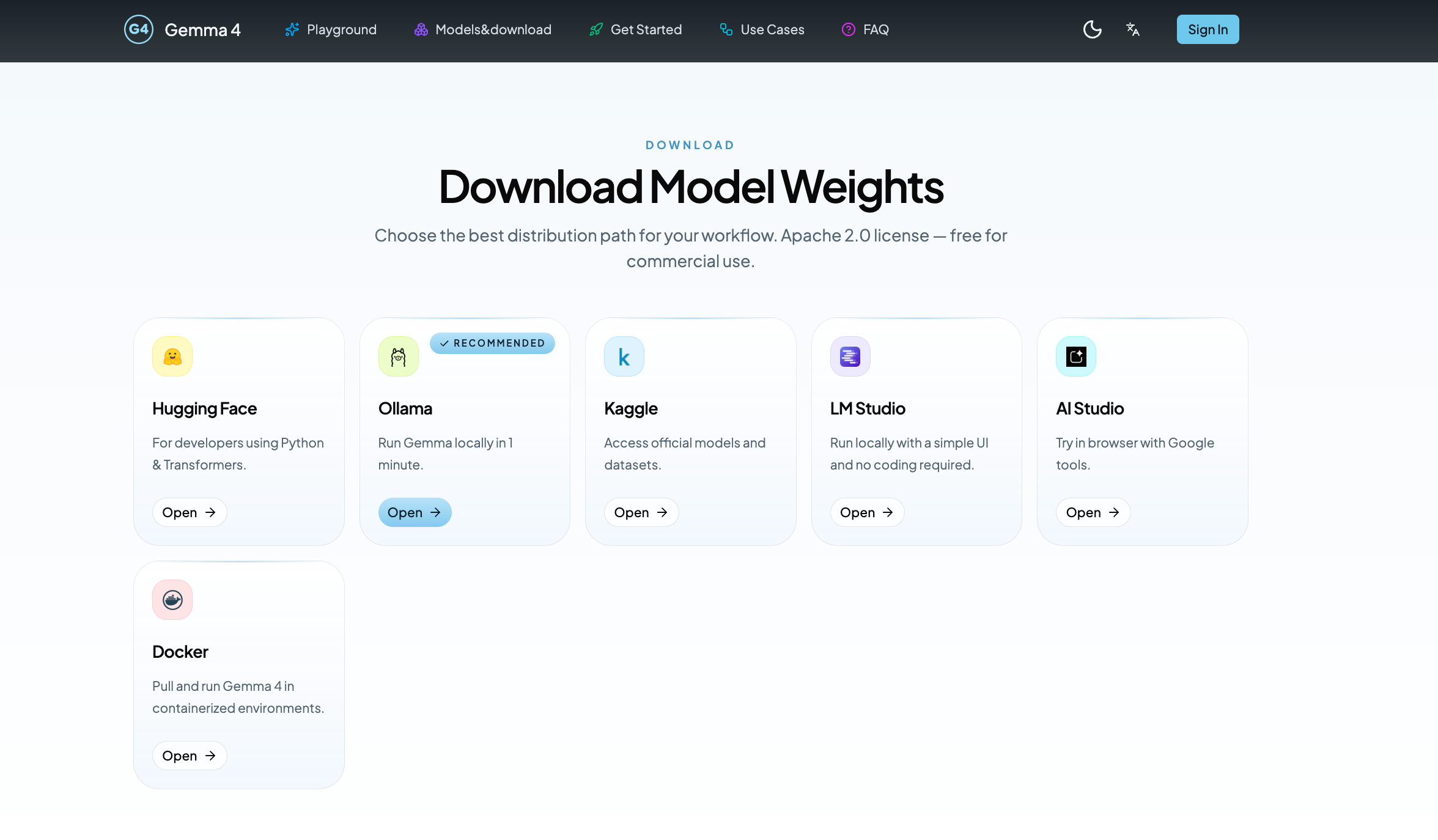Open the Playground nav item
The image size is (1438, 840).
point(331,29)
